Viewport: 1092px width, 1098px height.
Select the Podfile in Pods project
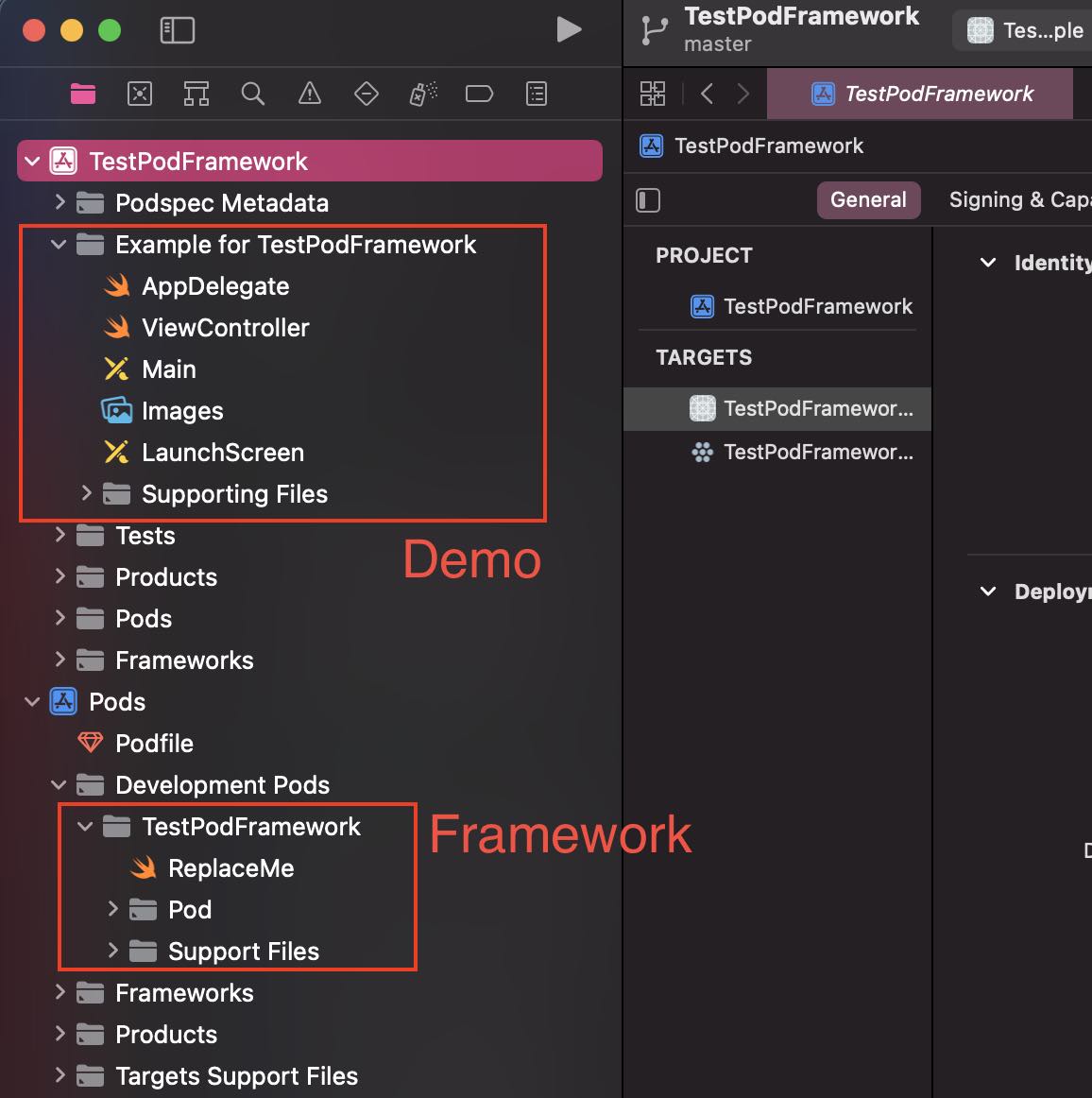(154, 744)
